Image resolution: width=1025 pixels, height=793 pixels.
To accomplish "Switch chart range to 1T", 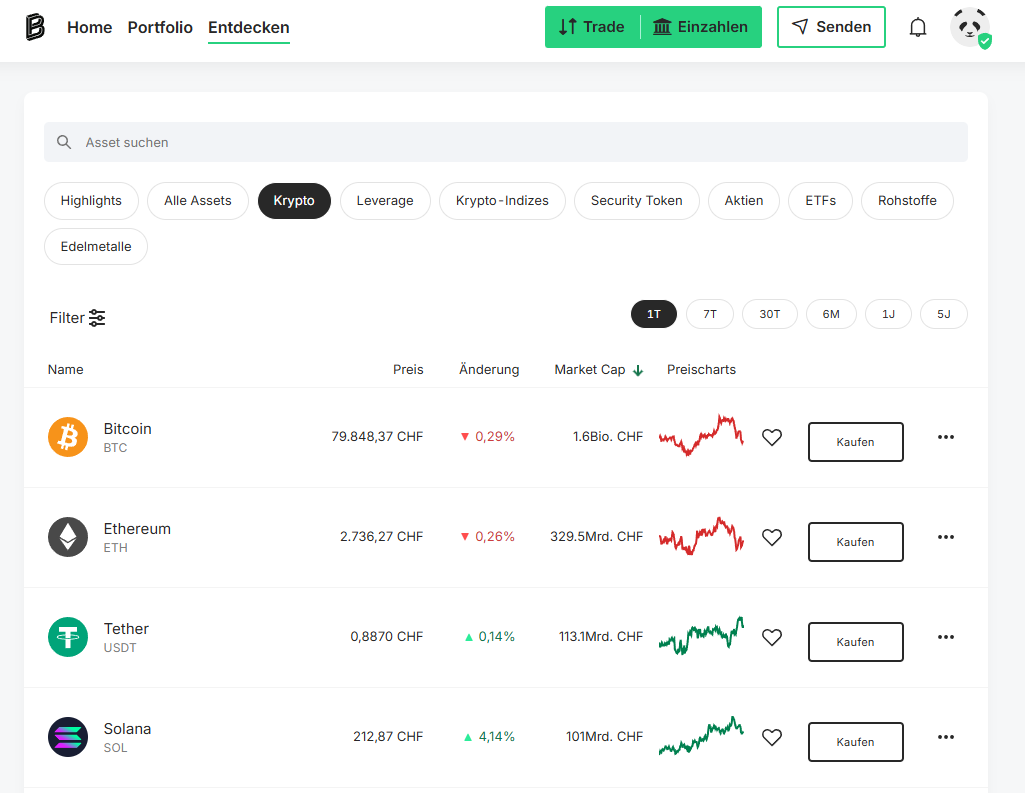I will pos(654,314).
